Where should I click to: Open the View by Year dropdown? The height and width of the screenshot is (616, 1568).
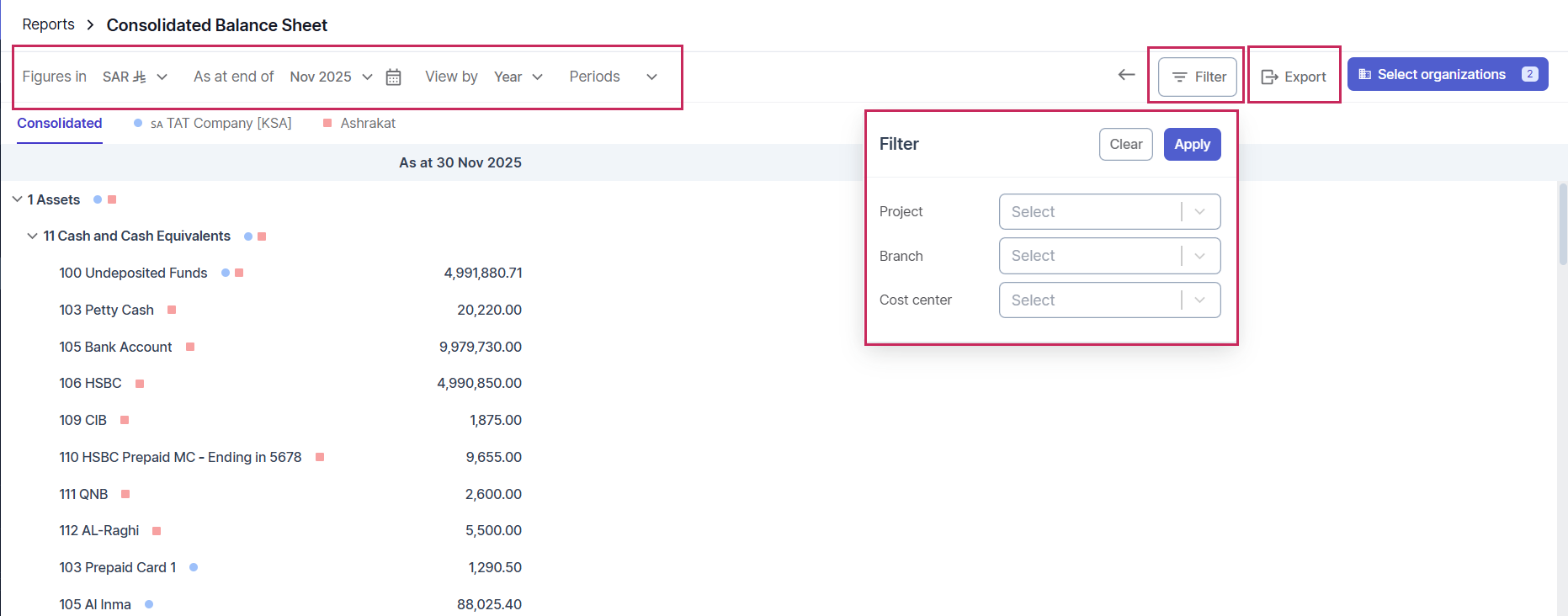pos(518,77)
